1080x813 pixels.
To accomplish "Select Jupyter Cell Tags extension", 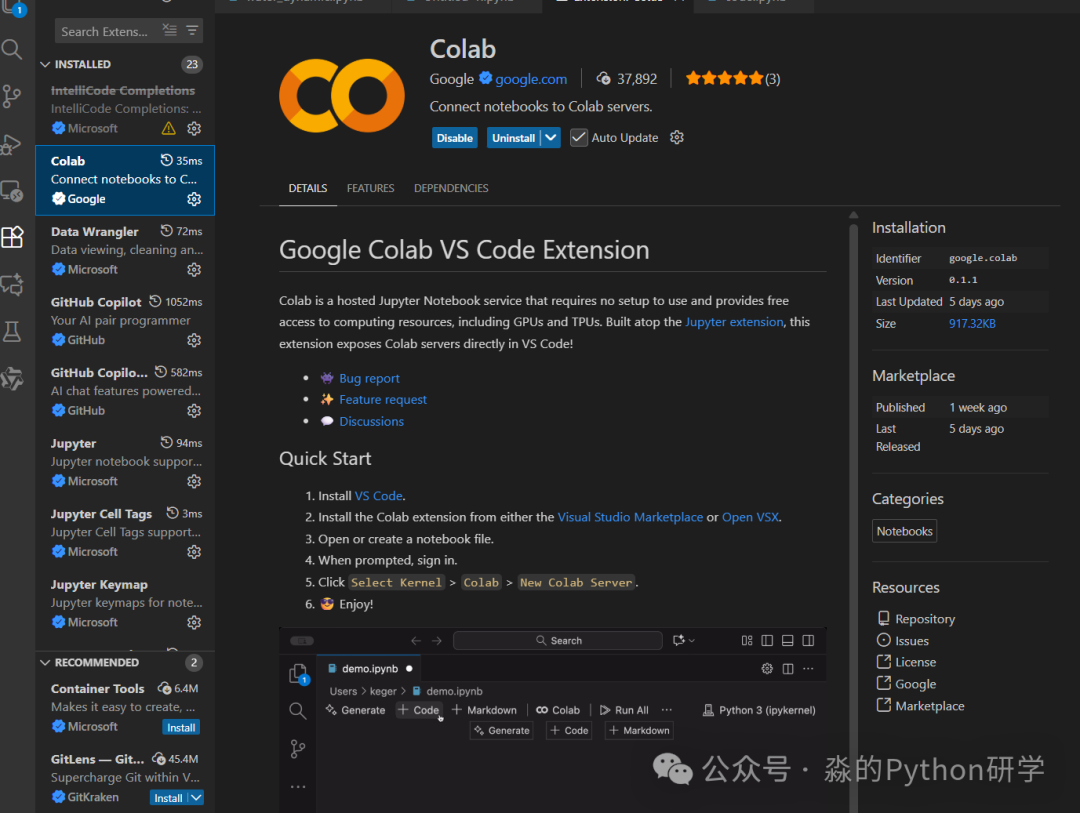I will tap(125, 532).
